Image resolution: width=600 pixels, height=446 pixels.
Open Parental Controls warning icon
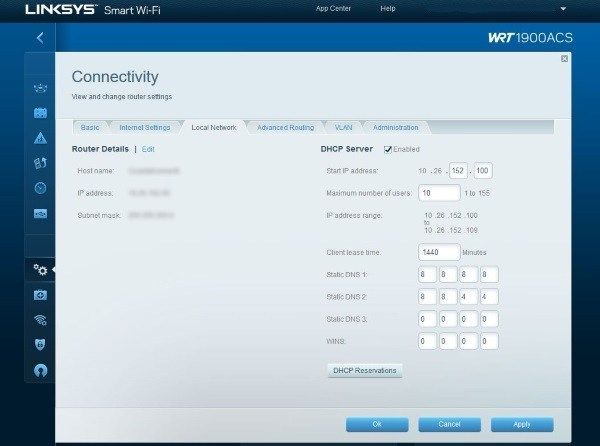41,138
